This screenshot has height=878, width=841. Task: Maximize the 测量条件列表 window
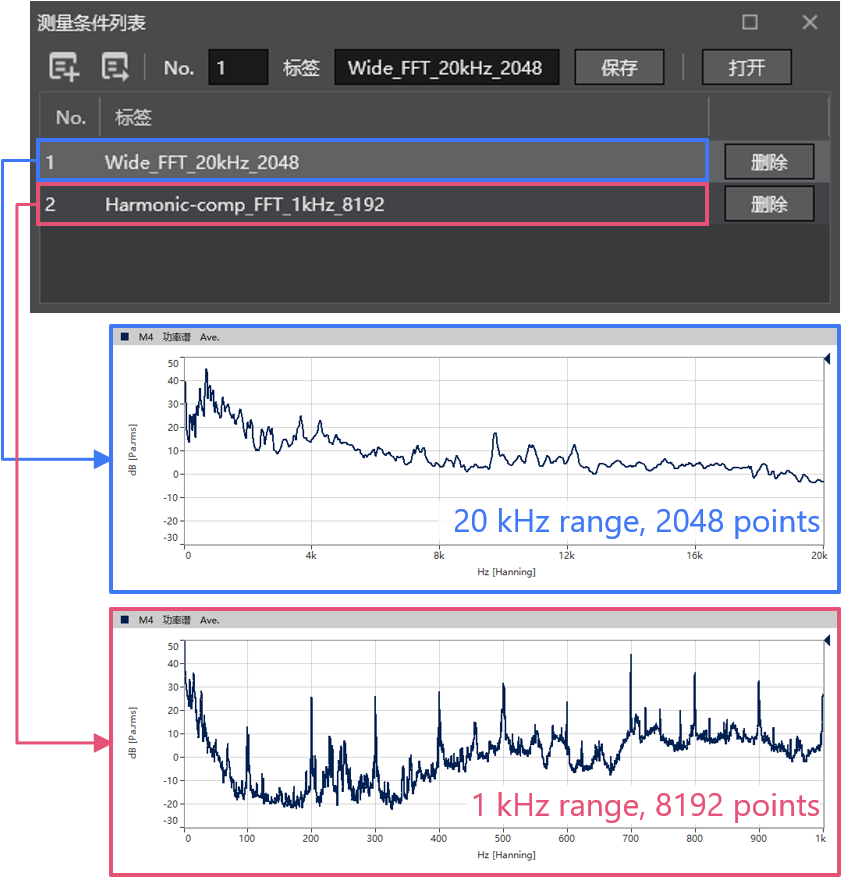749,22
